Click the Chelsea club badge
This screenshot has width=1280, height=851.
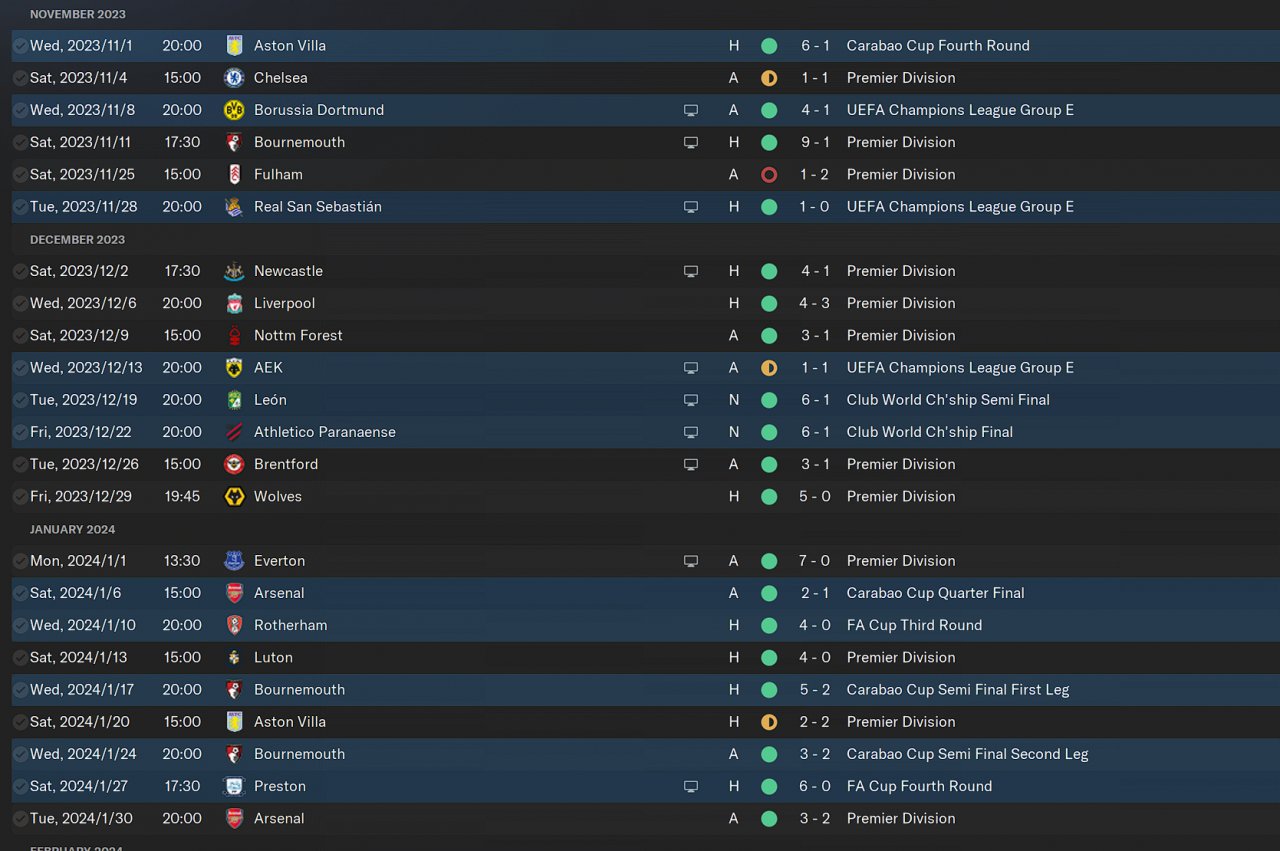234,78
